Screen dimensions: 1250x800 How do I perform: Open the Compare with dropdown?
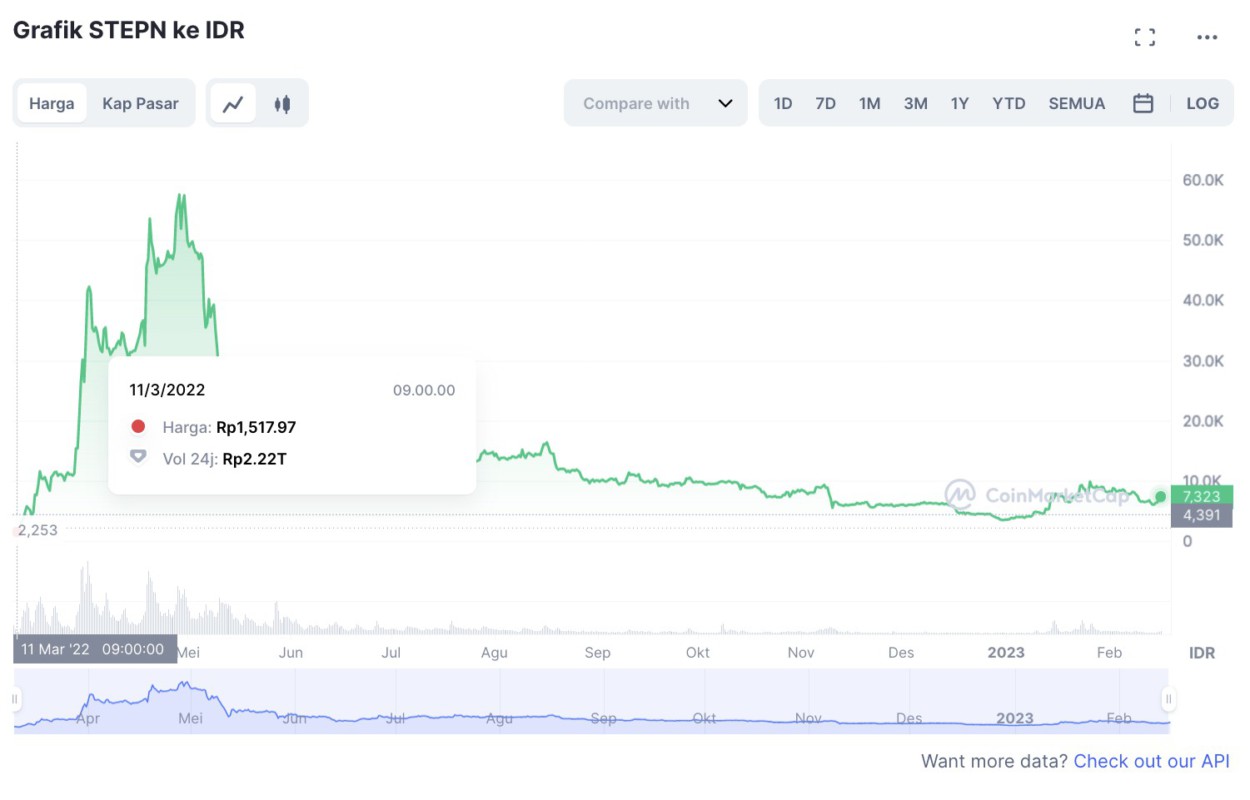pyautogui.click(x=636, y=102)
